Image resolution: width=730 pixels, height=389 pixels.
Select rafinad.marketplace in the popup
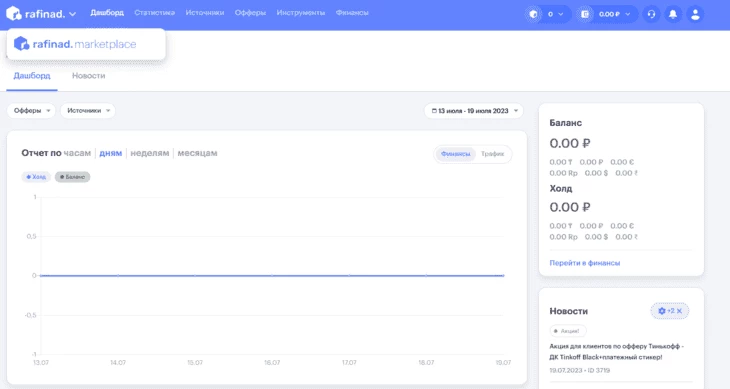(x=86, y=44)
